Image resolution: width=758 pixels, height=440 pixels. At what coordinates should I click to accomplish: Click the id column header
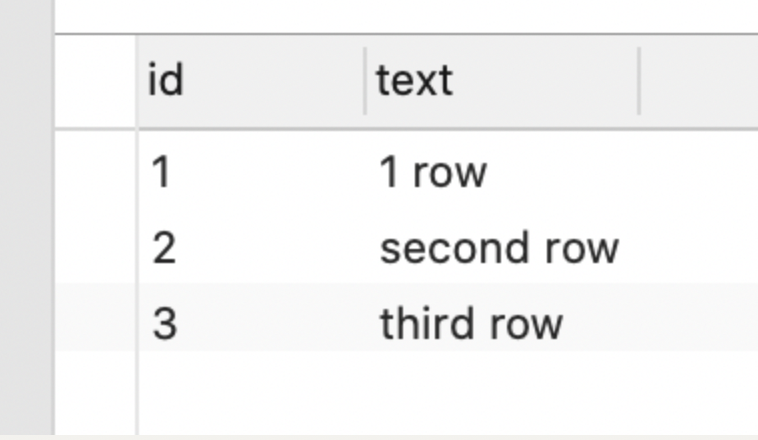(x=251, y=81)
